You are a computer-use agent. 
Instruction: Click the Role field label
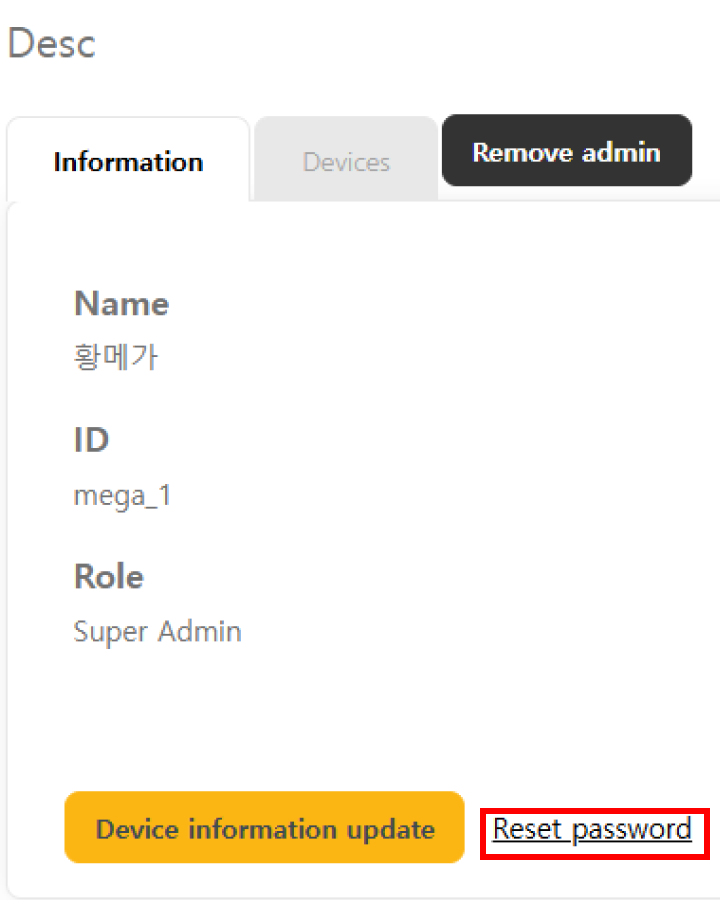coord(108,576)
